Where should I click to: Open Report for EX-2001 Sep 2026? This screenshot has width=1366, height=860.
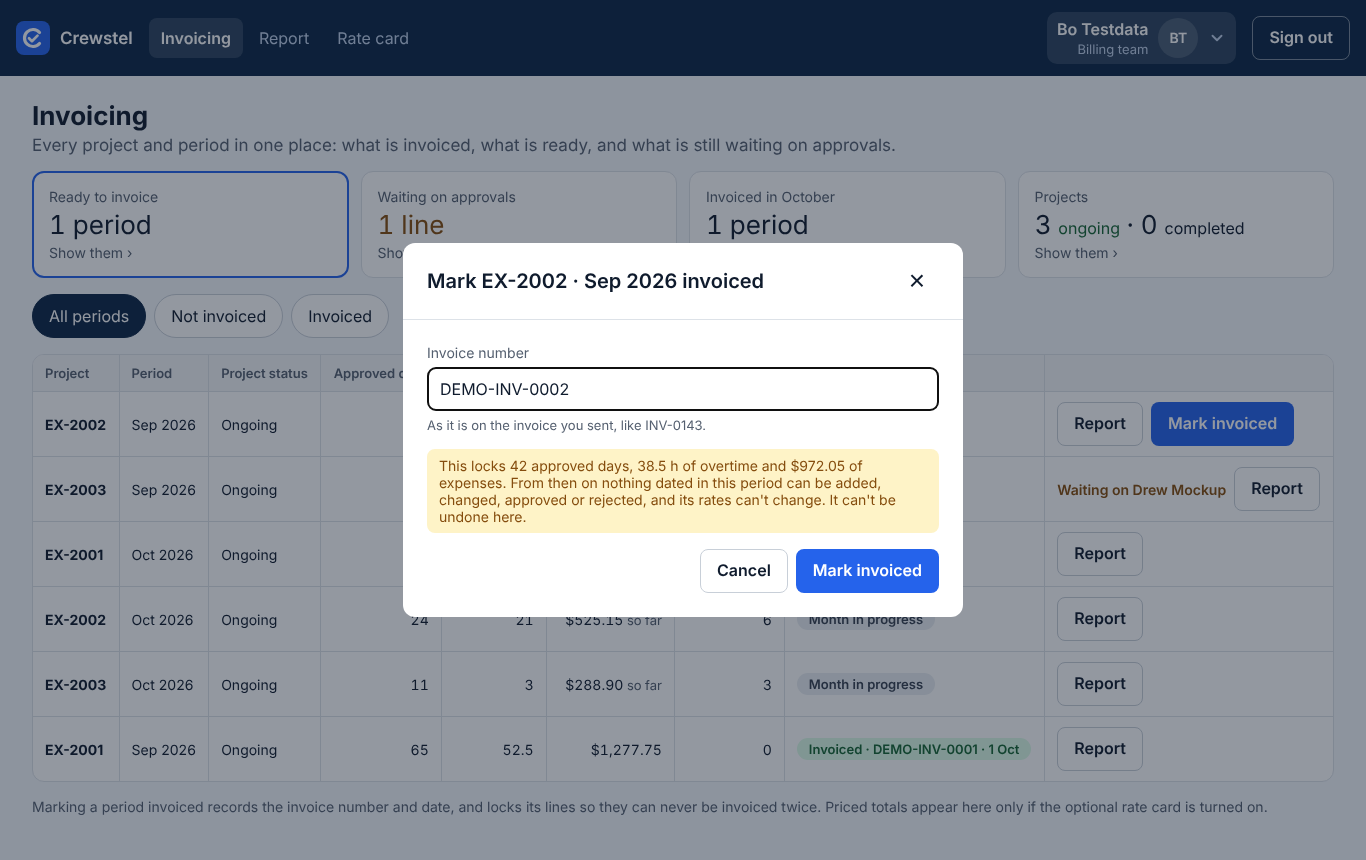coord(1100,749)
